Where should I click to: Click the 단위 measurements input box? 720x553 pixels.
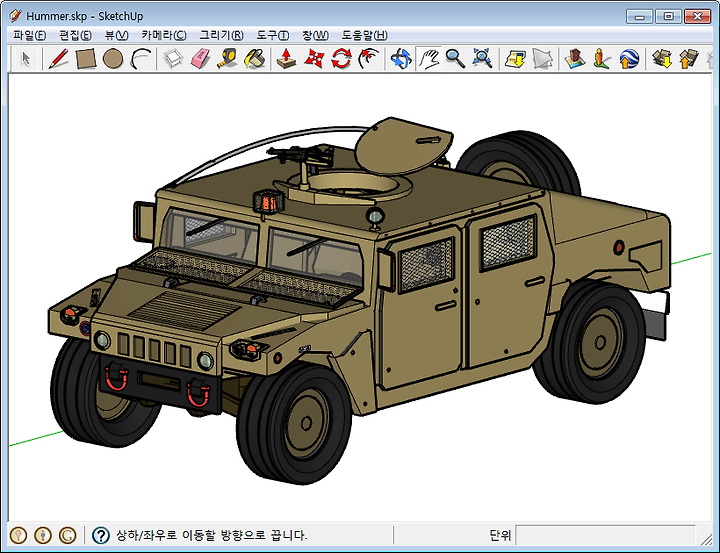[605, 535]
